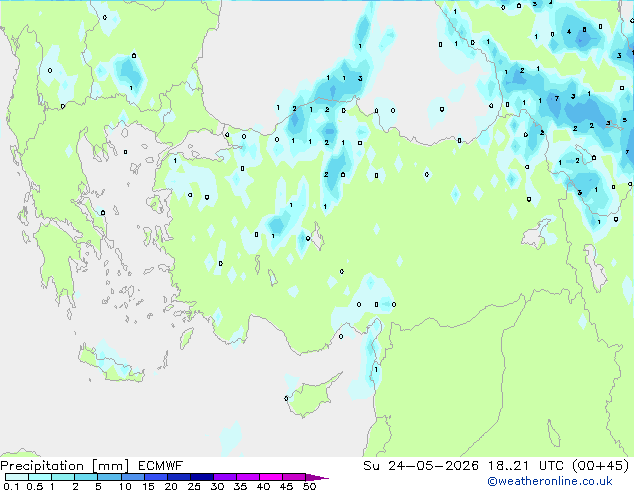Viewport: 634px width, 490px height.
Task: Select the legend value 0.5
Action: click(x=35, y=486)
